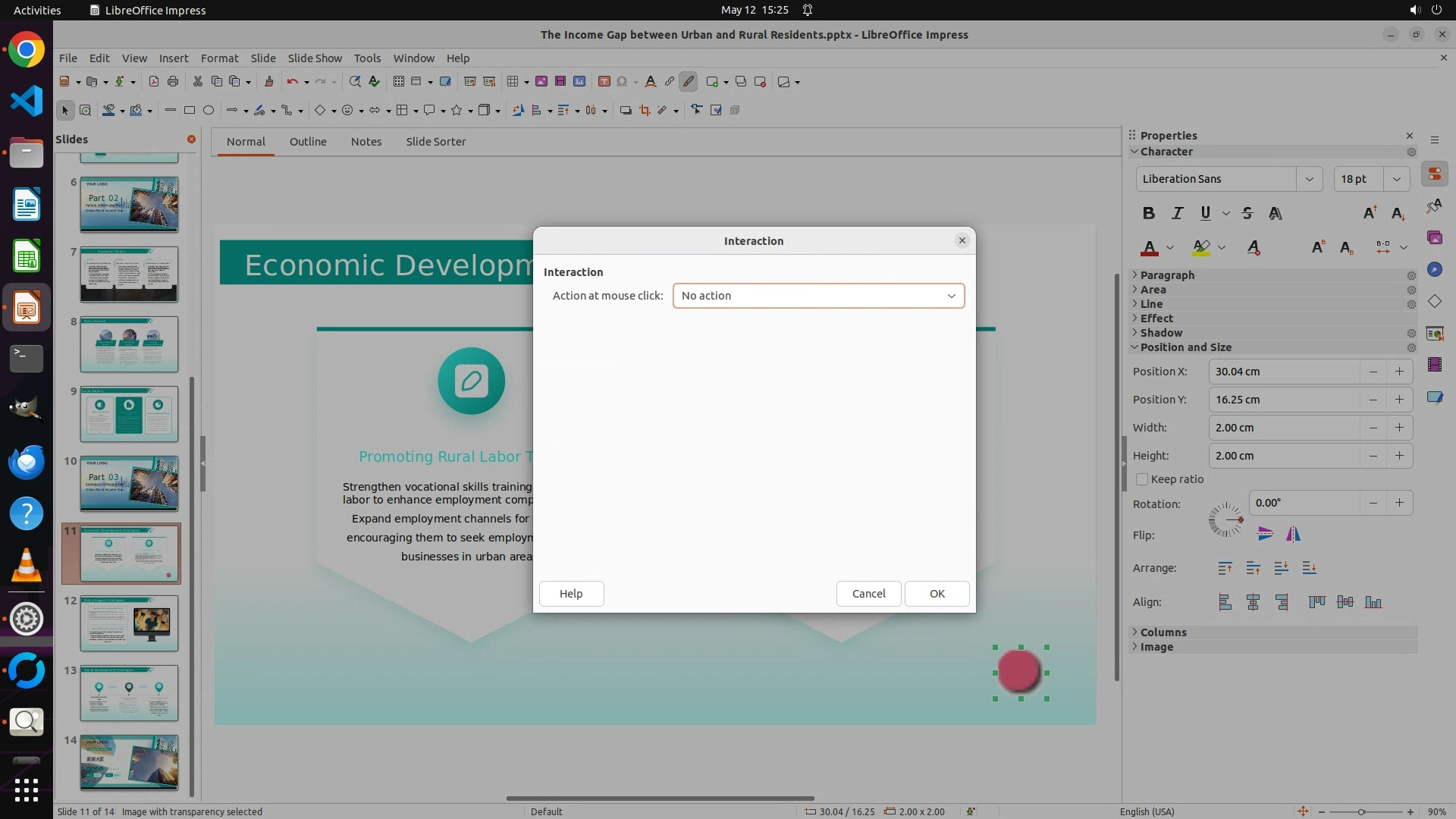Click the Crop Image toolbar icon
This screenshot has width=1456, height=819.
pyautogui.click(x=645, y=110)
